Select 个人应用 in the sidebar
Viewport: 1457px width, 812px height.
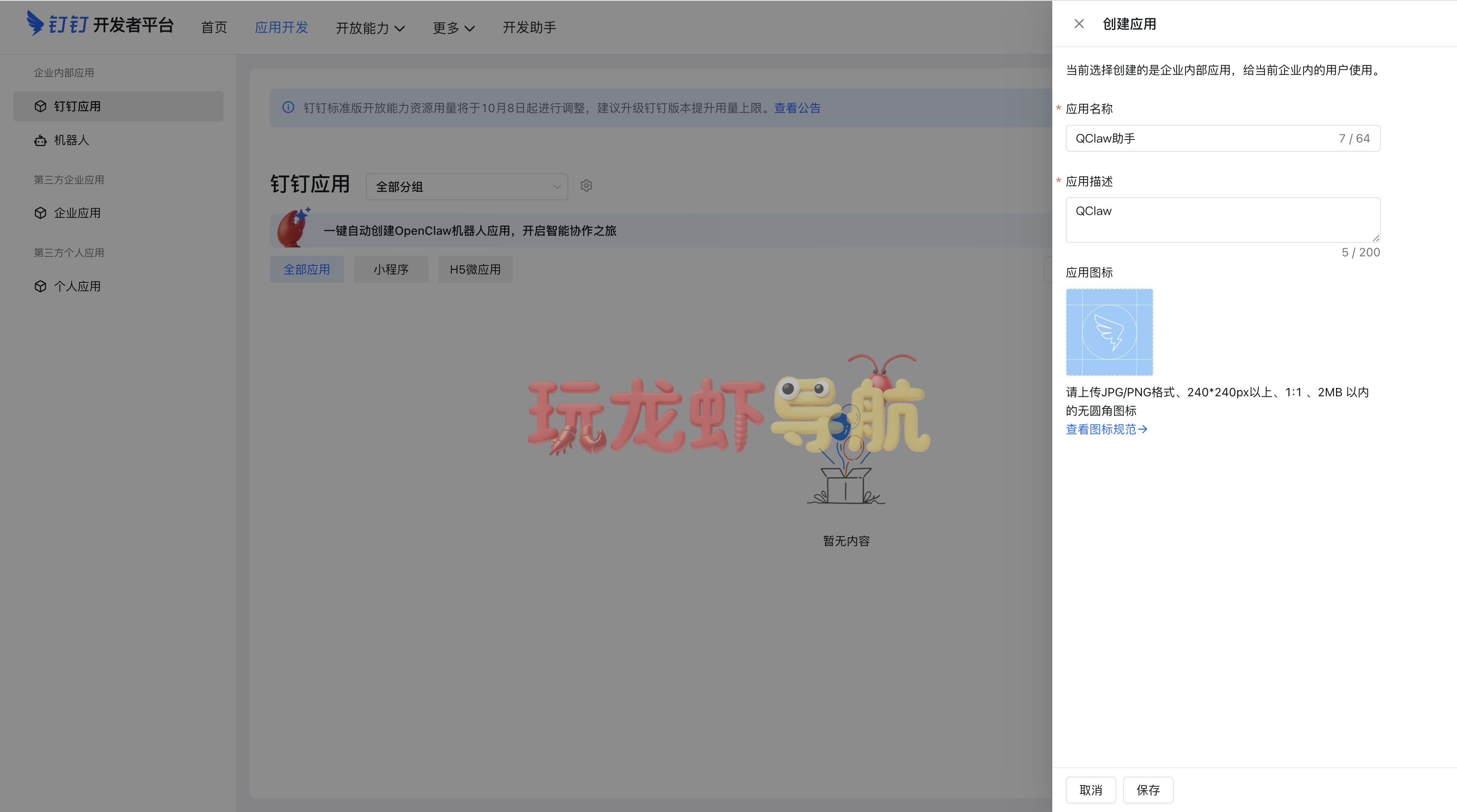click(118, 286)
